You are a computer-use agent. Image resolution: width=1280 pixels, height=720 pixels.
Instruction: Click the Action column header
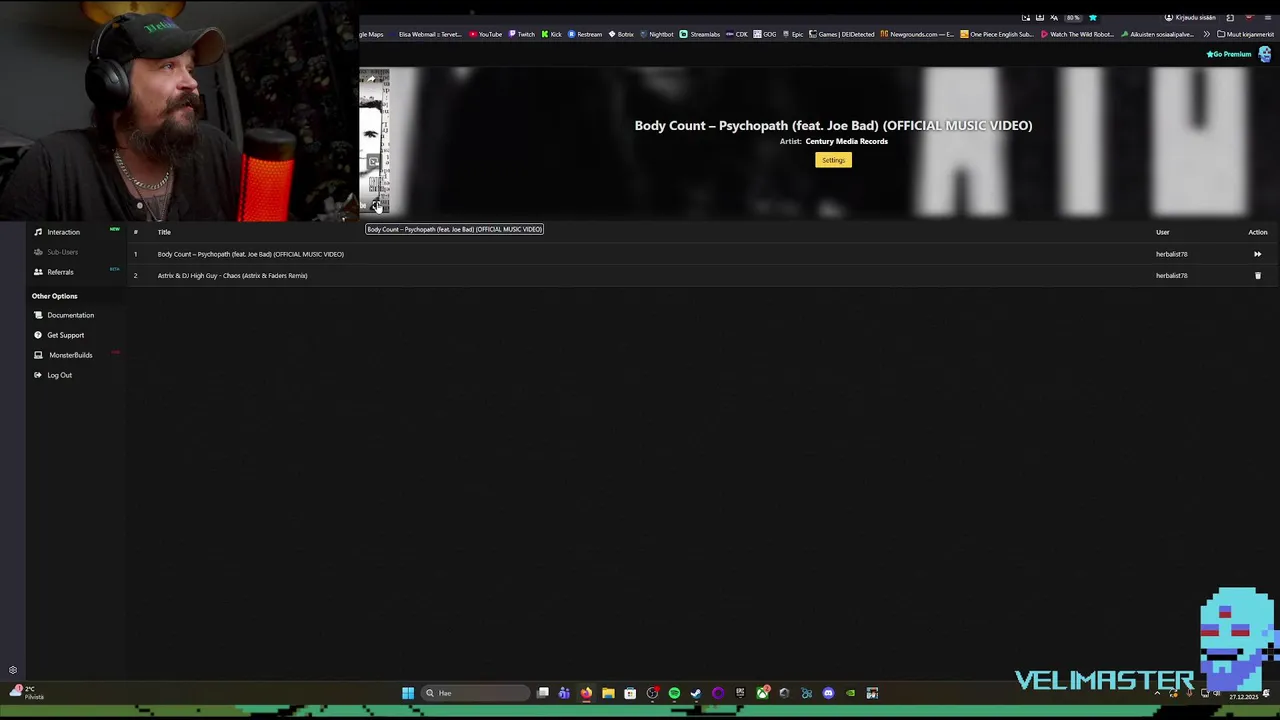[1257, 232]
